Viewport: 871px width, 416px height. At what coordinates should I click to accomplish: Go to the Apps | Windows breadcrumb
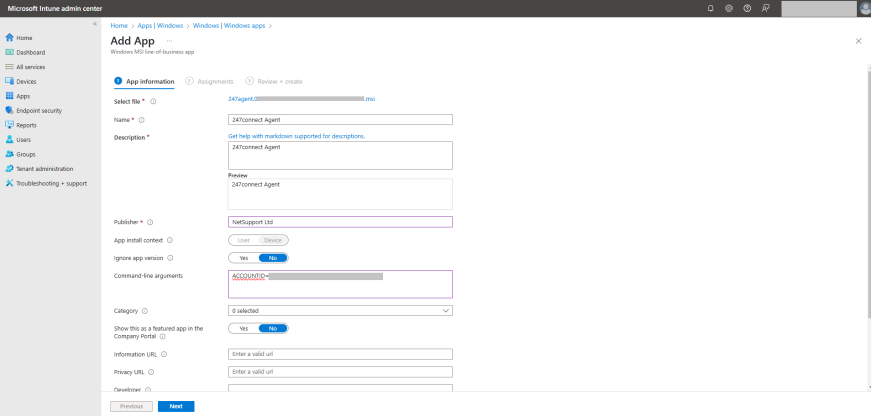pyautogui.click(x=161, y=26)
